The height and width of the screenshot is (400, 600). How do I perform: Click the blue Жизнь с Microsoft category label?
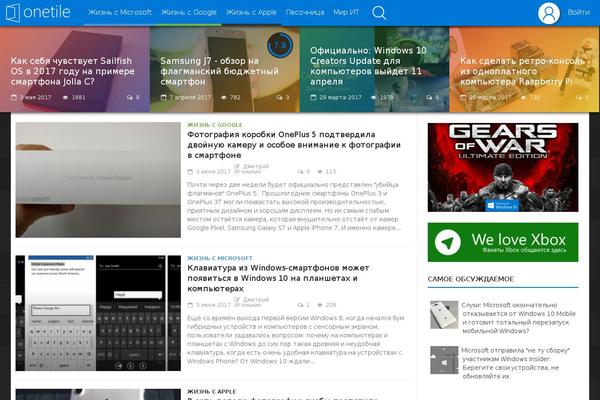click(x=220, y=258)
